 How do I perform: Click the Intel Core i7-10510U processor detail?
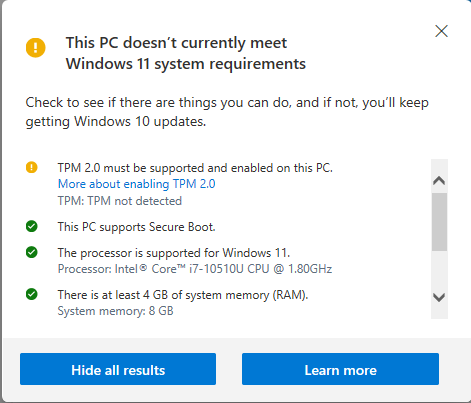coord(195,269)
